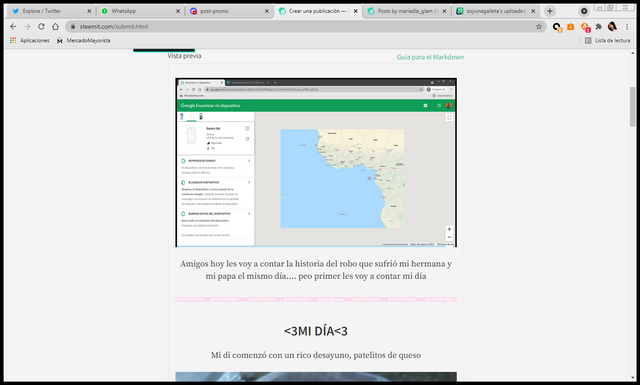Image resolution: width=640 pixels, height=385 pixels.
Task: Close the Crear una publicación tab
Action: 356,11
